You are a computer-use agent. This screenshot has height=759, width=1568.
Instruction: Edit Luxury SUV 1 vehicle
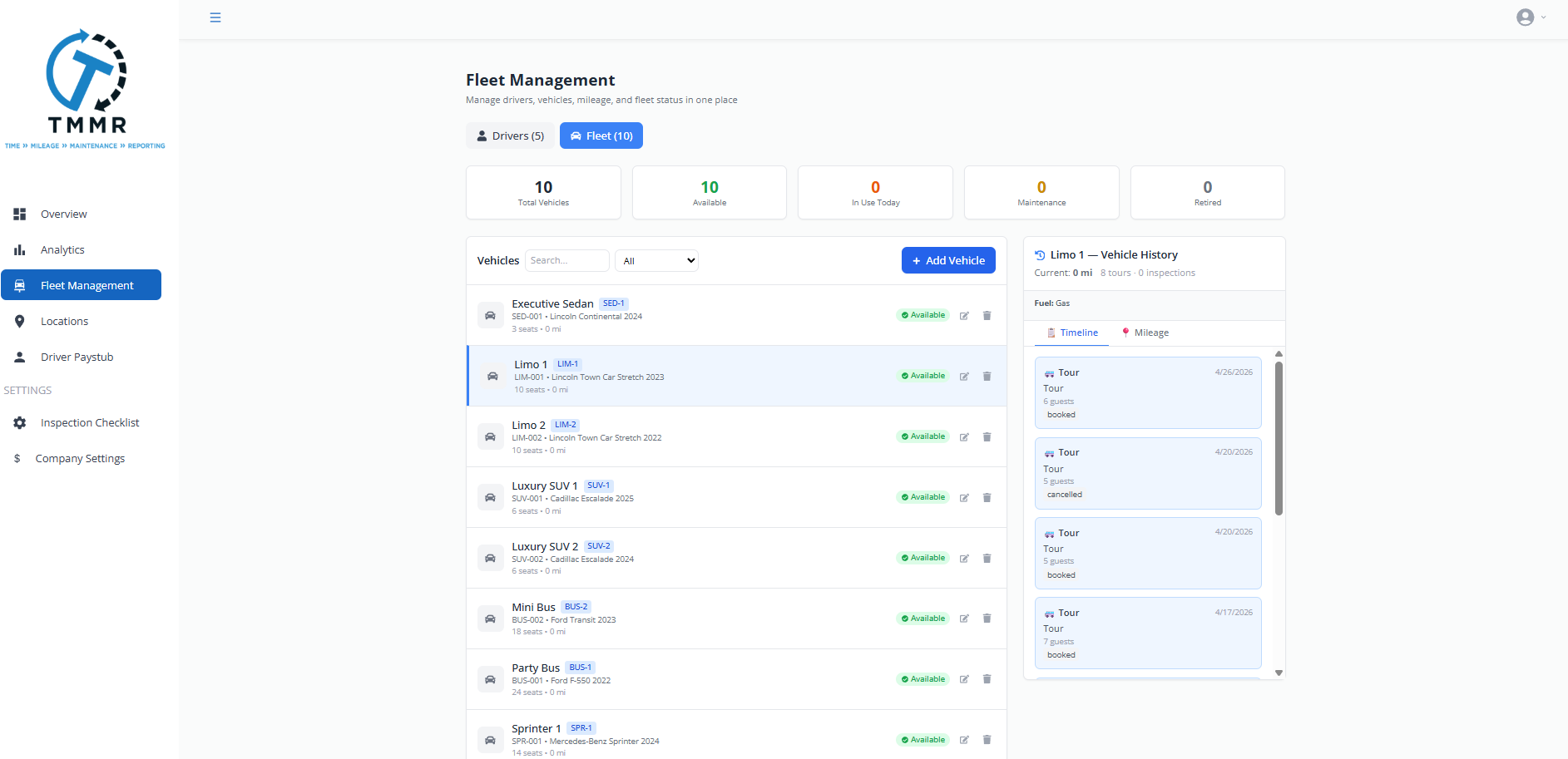coord(964,498)
